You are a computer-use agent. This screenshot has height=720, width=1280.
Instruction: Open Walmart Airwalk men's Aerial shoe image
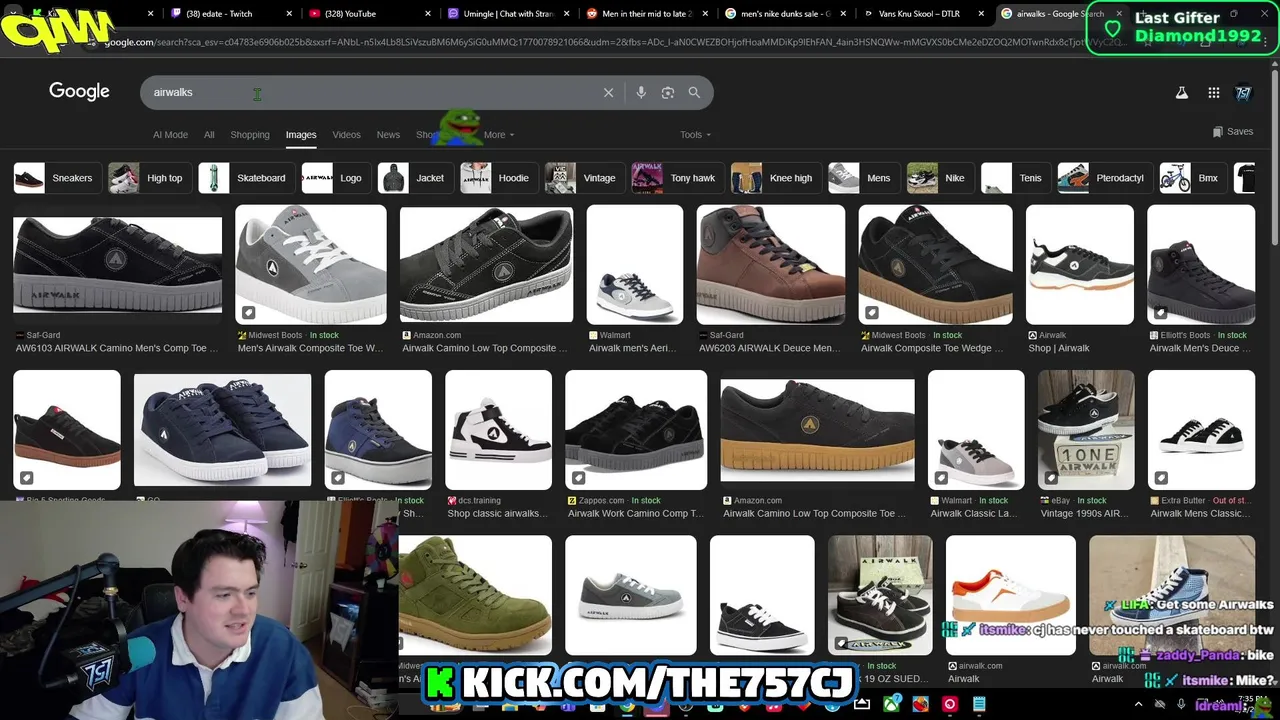[x=635, y=265]
